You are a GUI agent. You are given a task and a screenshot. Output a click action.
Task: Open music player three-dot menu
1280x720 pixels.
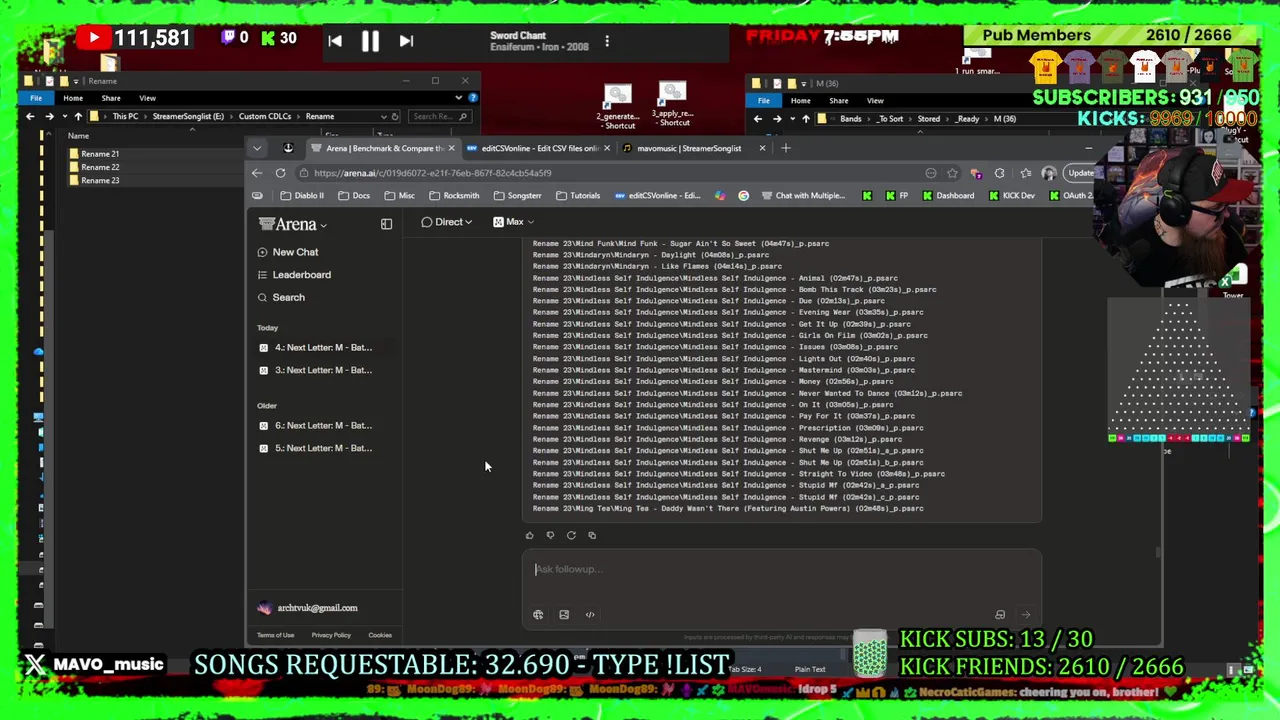point(607,42)
